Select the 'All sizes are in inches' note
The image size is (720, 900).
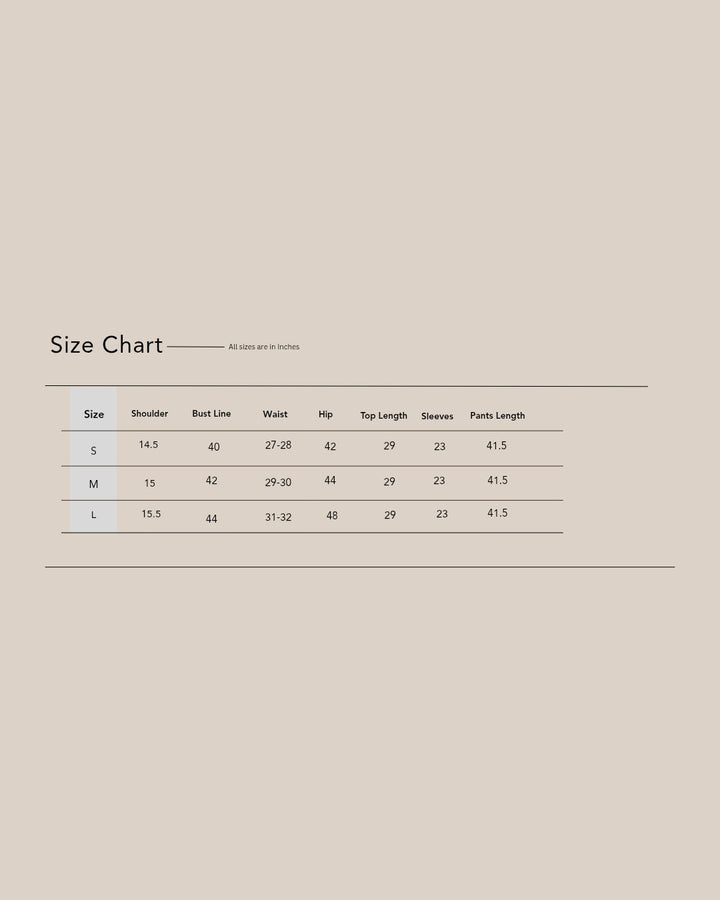[264, 347]
